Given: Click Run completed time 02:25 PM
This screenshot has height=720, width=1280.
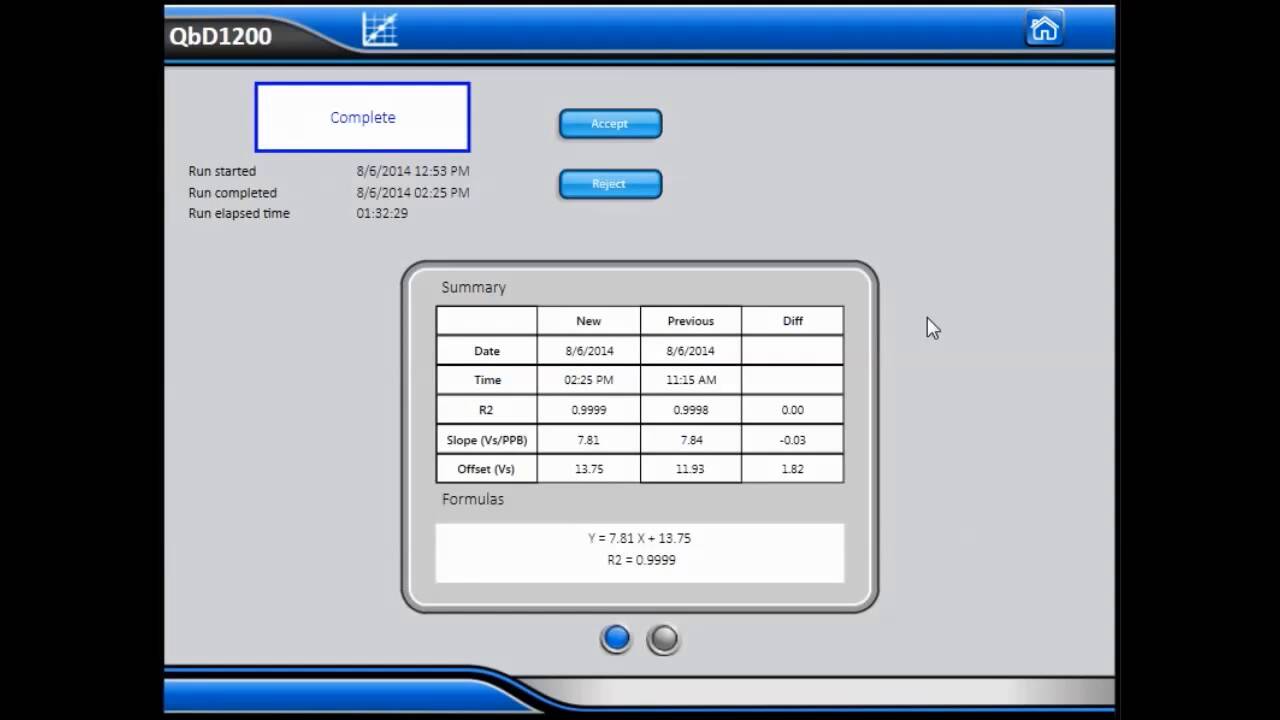Looking at the screenshot, I should [413, 192].
